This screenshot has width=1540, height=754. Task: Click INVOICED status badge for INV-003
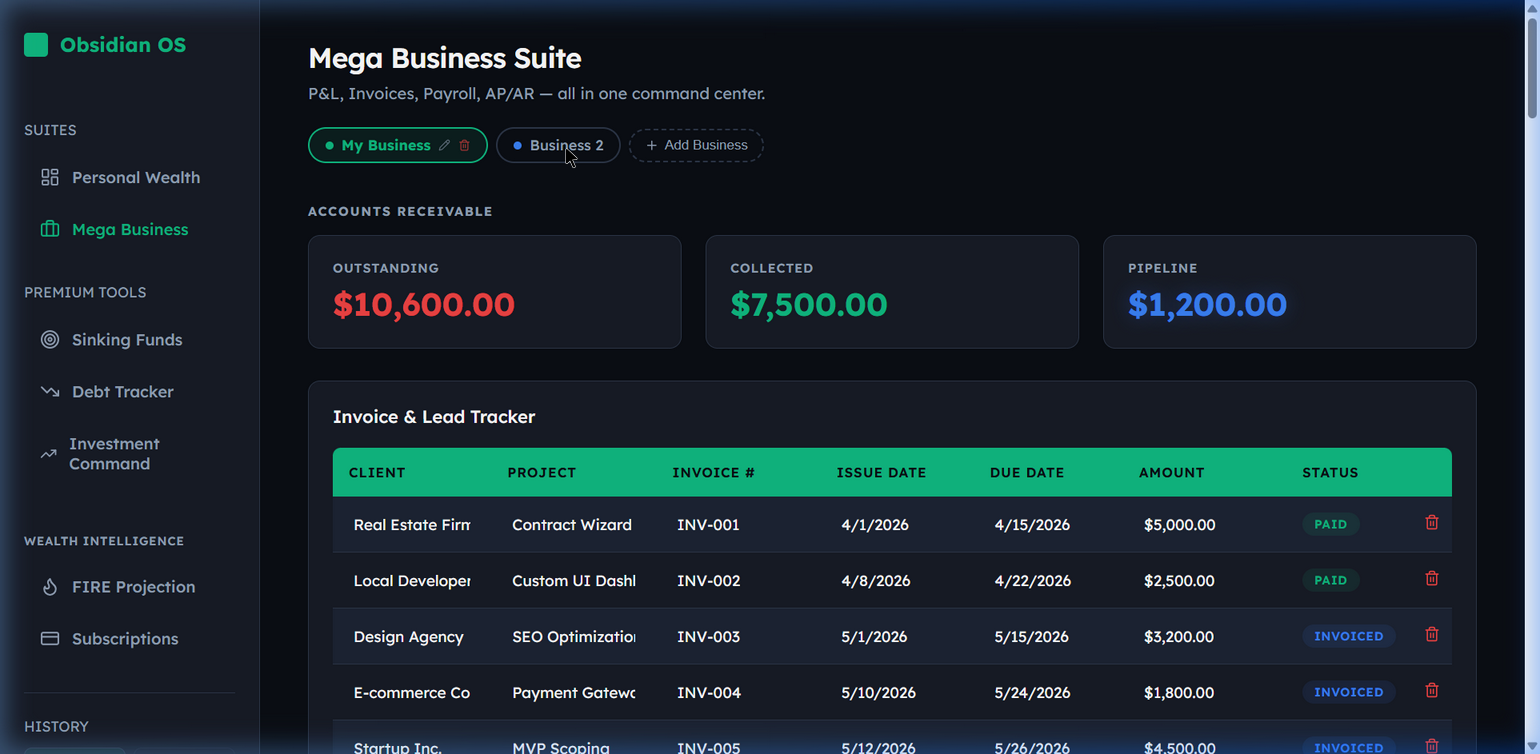[1348, 636]
